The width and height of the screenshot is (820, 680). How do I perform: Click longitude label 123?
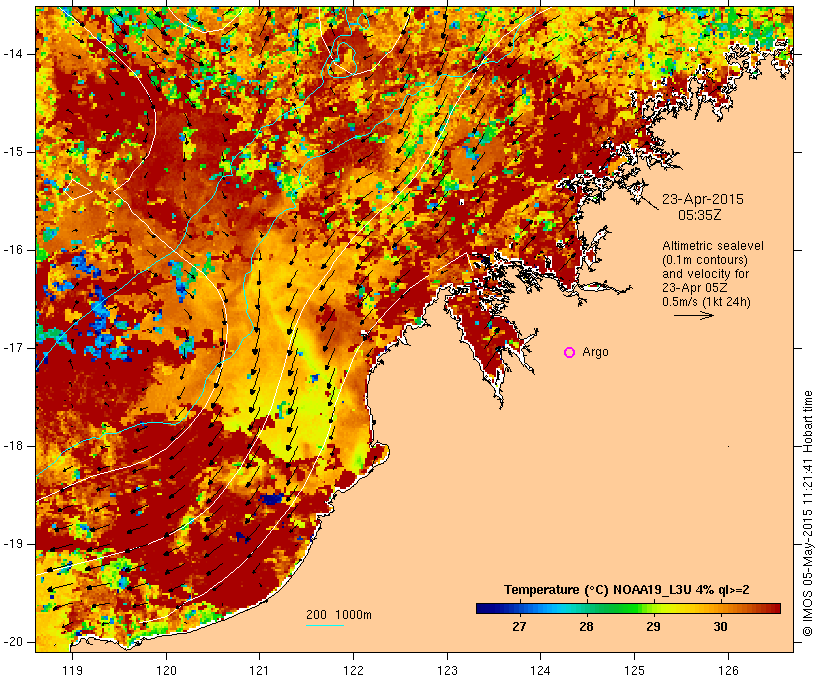point(447,671)
